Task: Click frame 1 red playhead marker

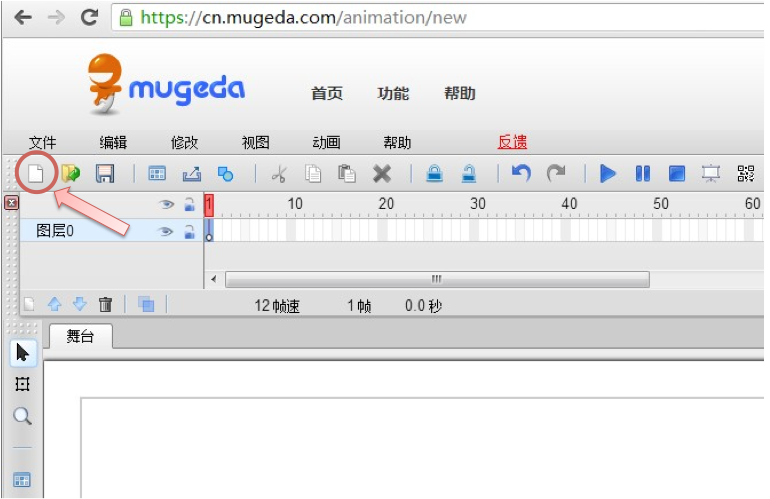Action: tap(209, 205)
